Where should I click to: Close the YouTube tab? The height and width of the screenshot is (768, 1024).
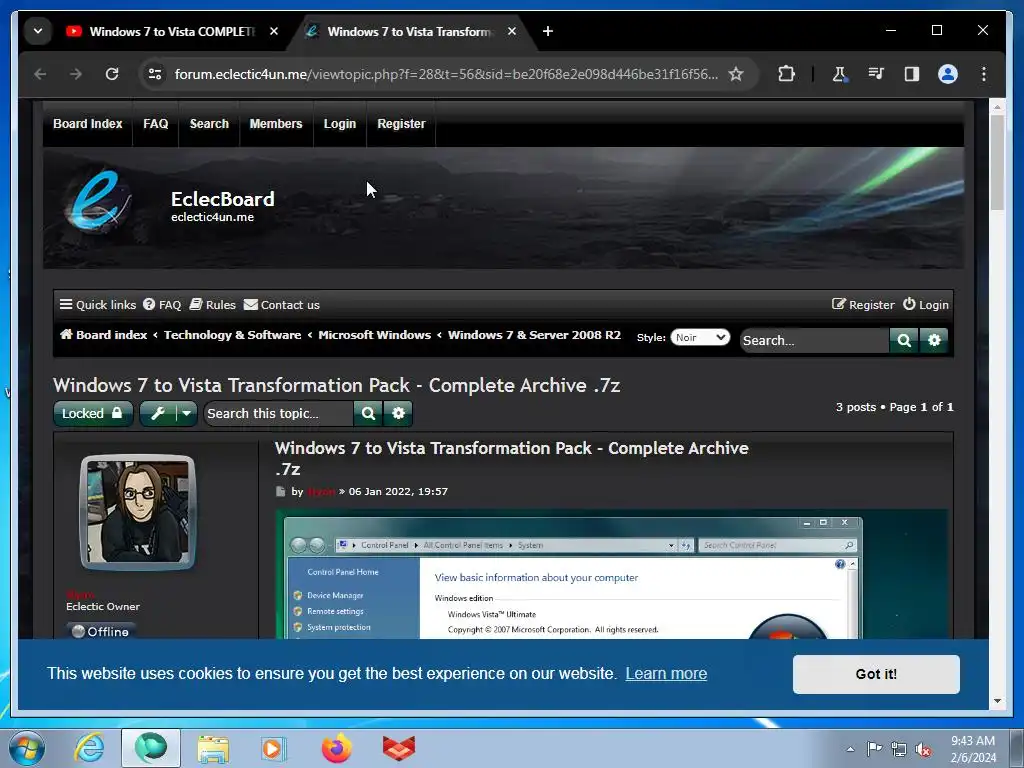click(x=274, y=31)
